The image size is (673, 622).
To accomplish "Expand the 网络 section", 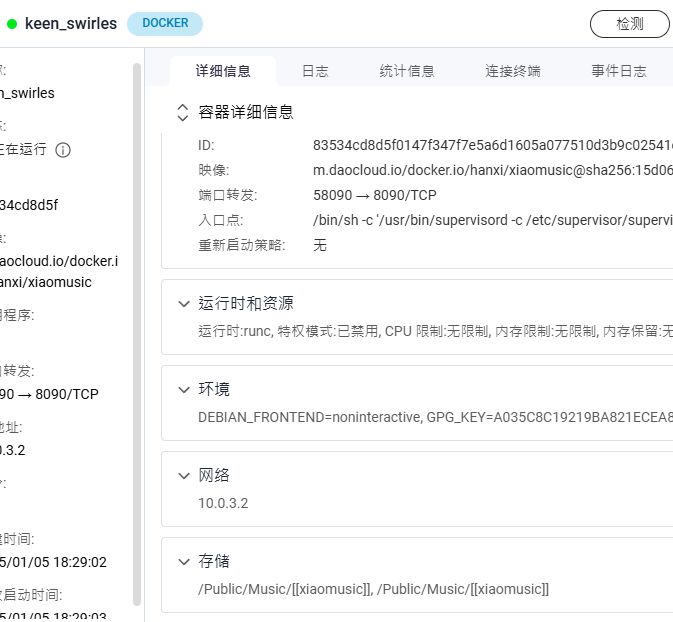I will click(183, 475).
